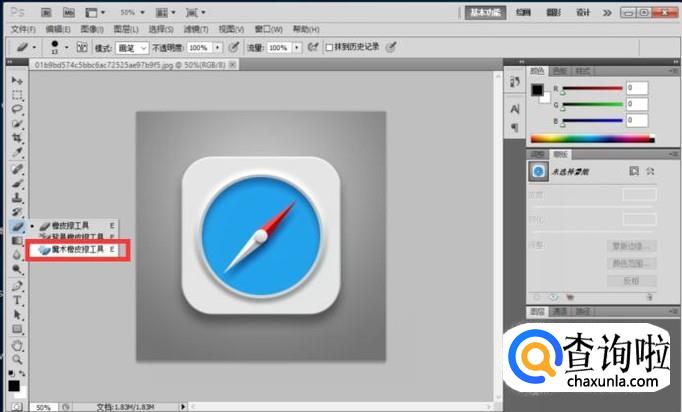682x412 pixels.
Task: Open the History panel icon in dock
Action: pyautogui.click(x=515, y=82)
